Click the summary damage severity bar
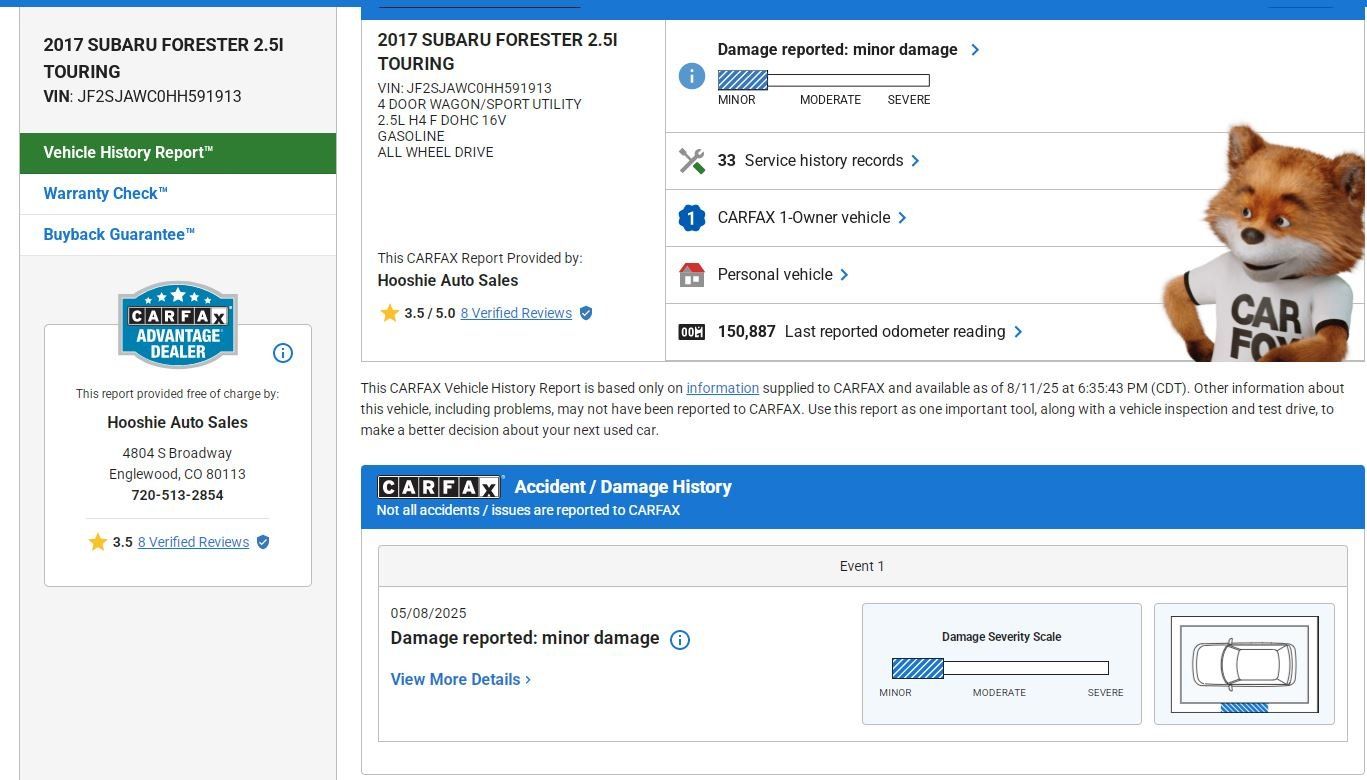This screenshot has height=780, width=1367. click(x=824, y=80)
